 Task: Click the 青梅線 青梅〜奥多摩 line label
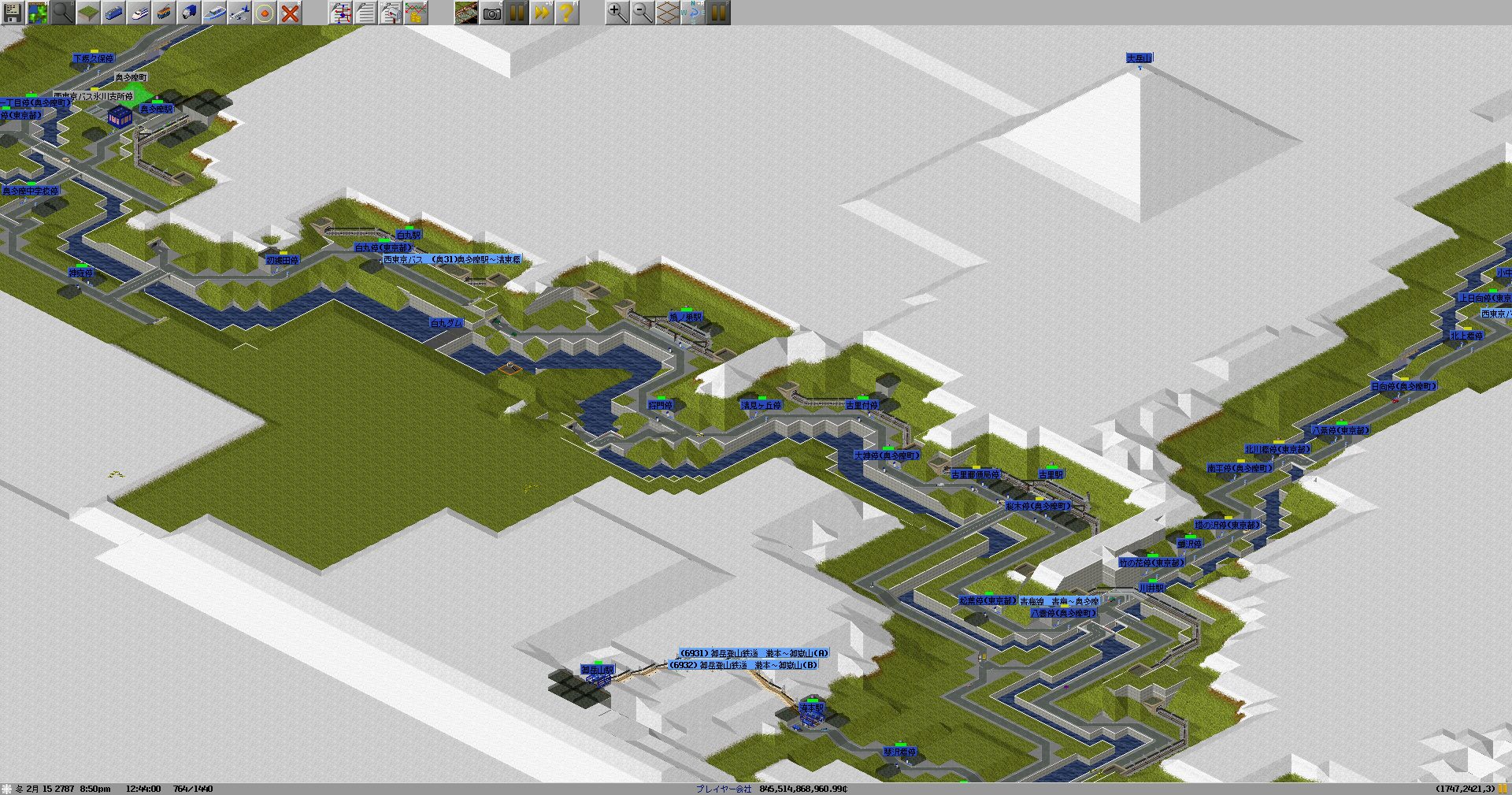pos(1059,601)
